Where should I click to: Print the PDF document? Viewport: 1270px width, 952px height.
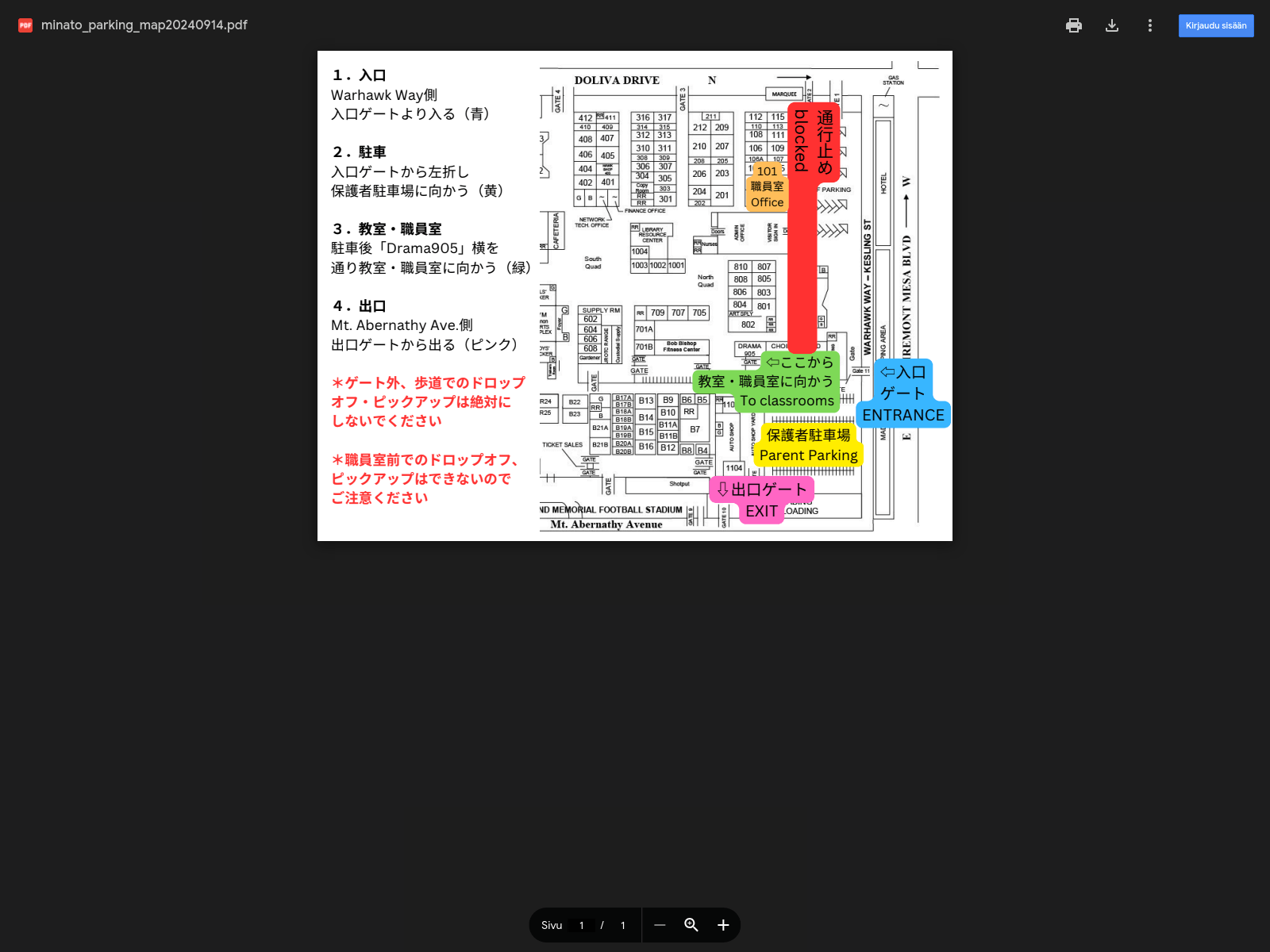(1074, 25)
